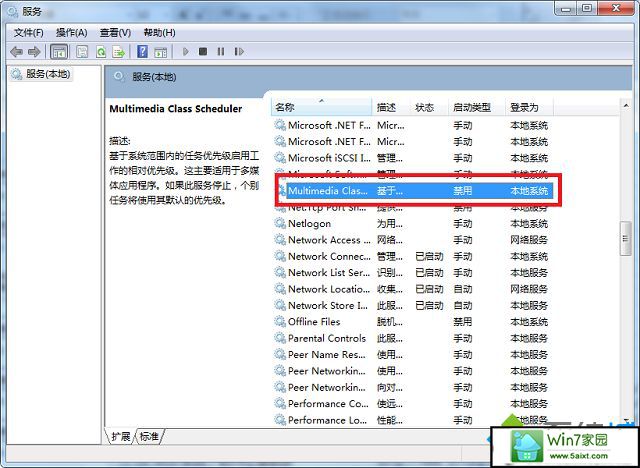Click the vertical scrollbar thumb of services list

[x=625, y=239]
